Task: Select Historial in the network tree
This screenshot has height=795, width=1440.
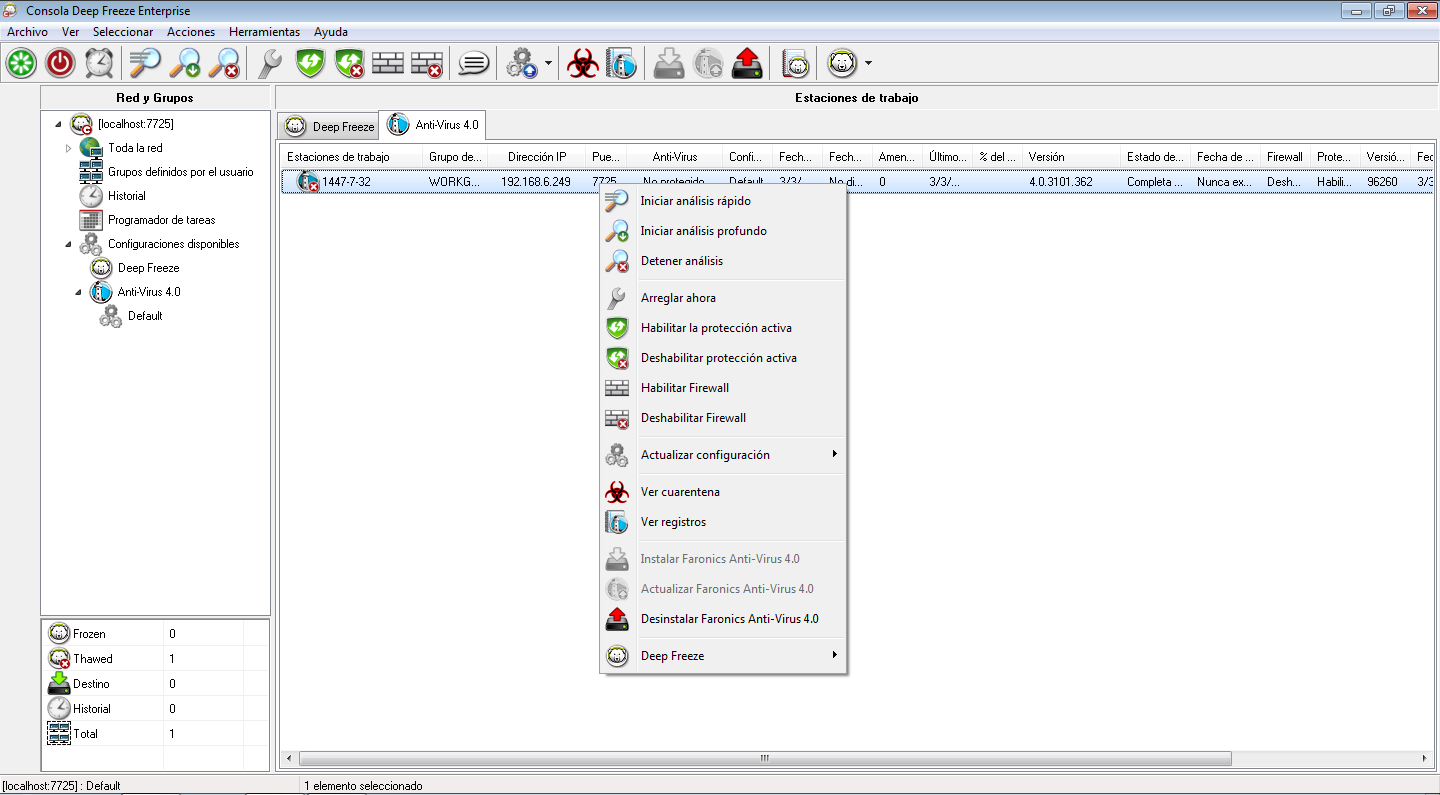Action: coord(127,196)
